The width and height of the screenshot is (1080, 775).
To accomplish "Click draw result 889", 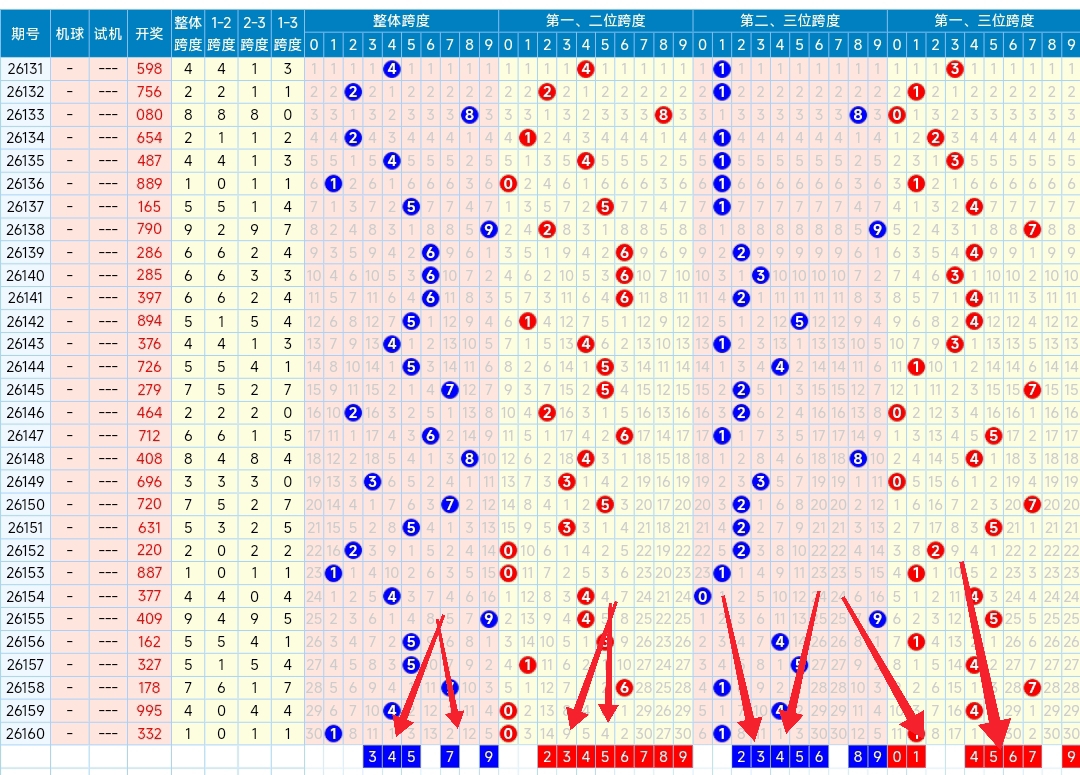I will (149, 183).
